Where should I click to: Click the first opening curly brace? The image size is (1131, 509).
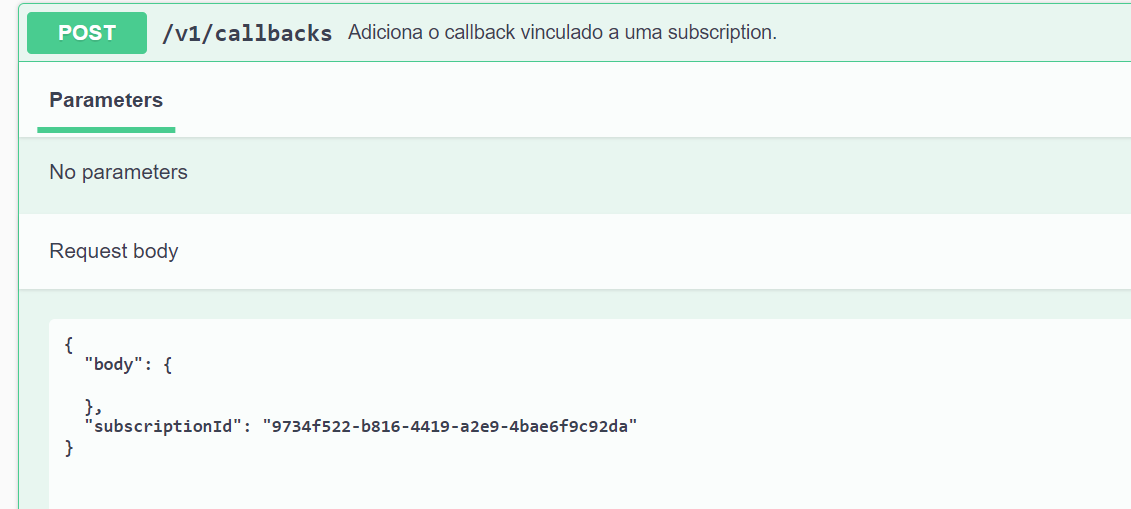point(69,345)
